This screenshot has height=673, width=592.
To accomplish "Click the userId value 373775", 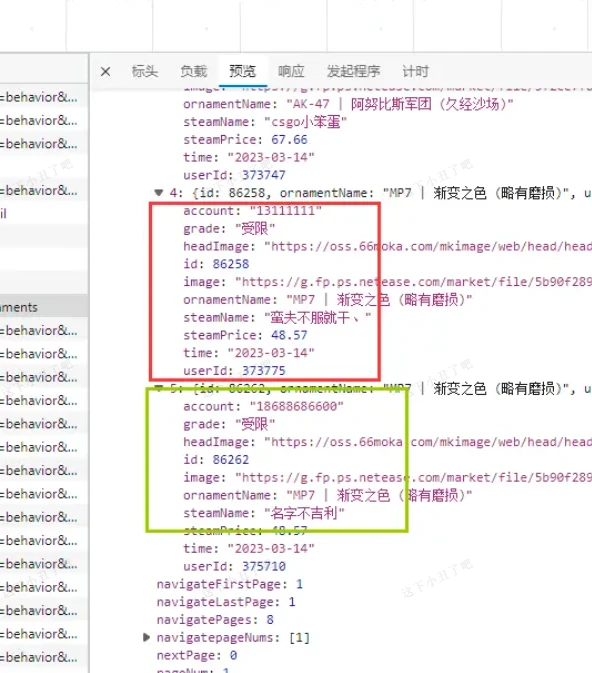I will 264,370.
